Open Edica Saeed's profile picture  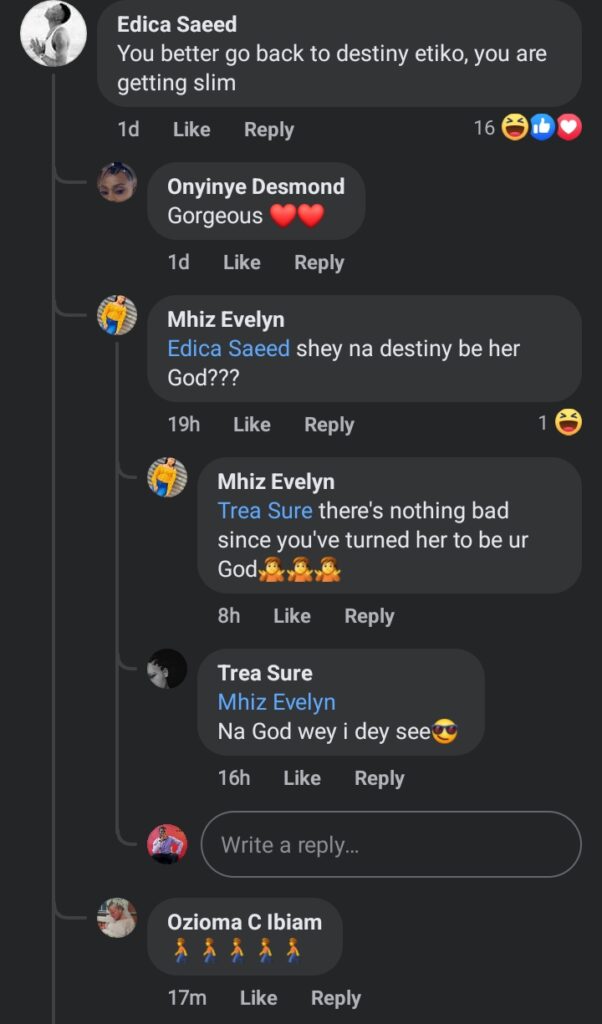tap(53, 35)
